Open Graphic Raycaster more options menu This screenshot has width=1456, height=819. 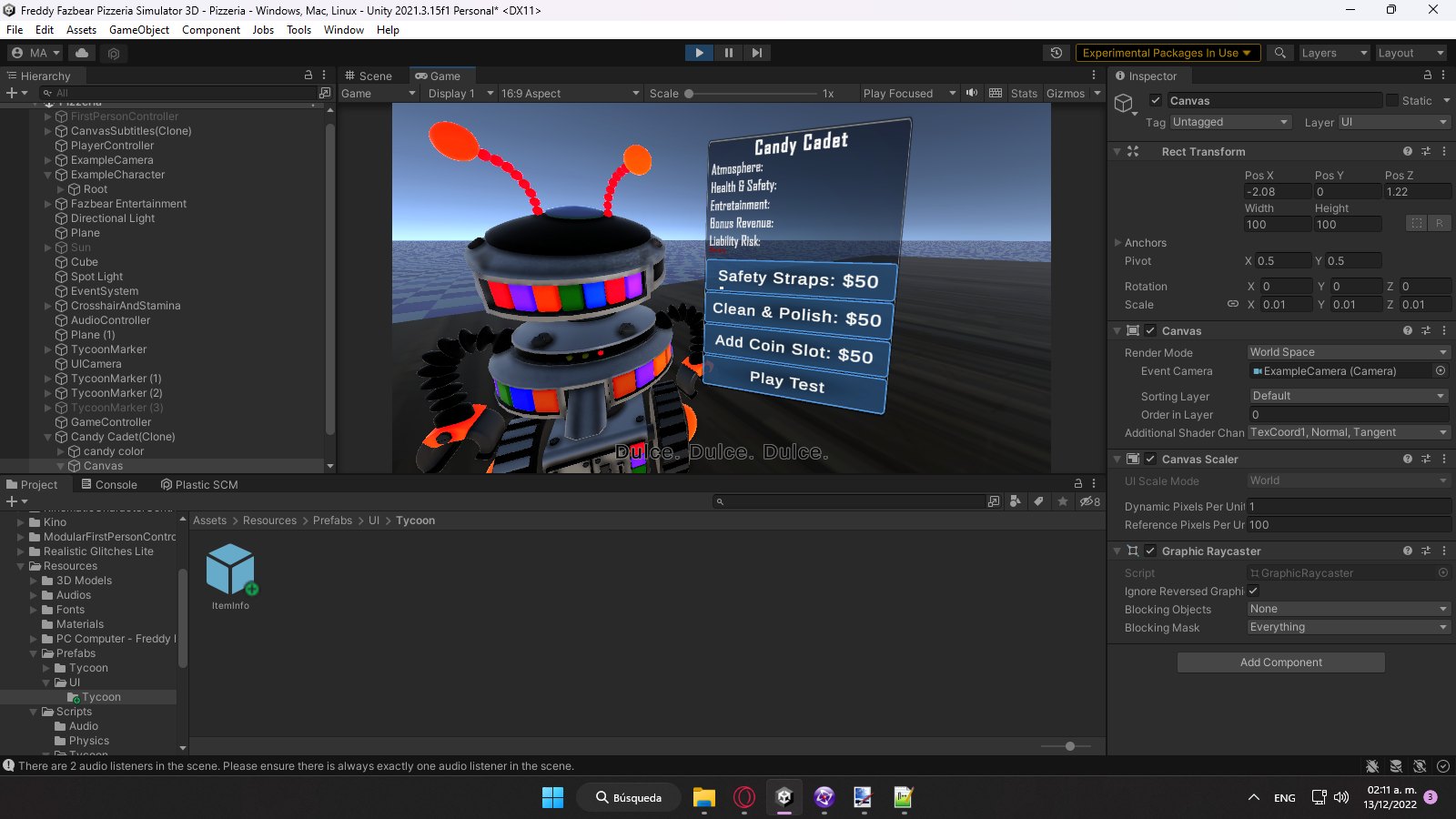[1444, 551]
